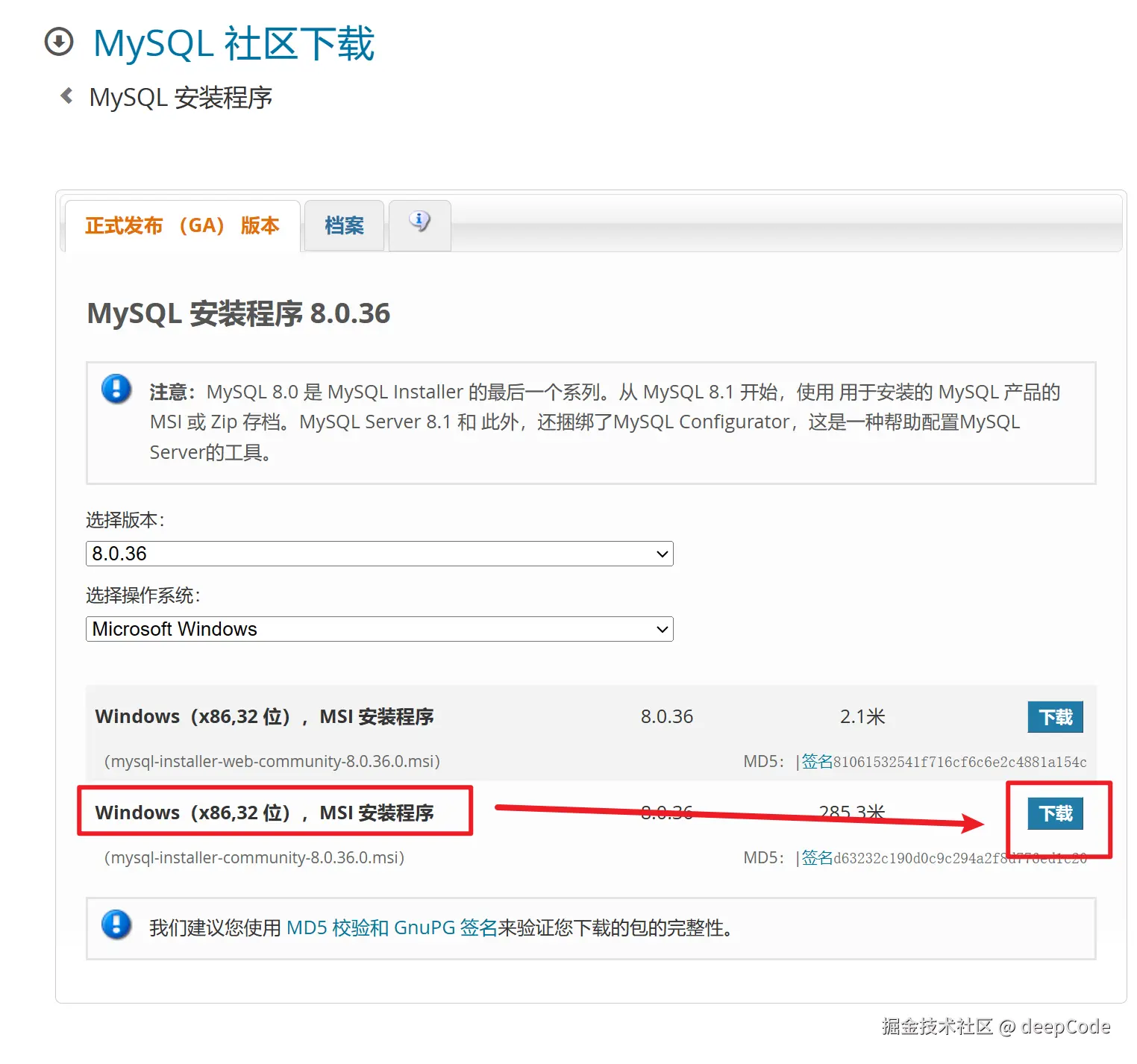Open the 选择操作系统 dropdown showing Microsoft Windows
The width and height of the screenshot is (1137, 1064).
point(379,629)
